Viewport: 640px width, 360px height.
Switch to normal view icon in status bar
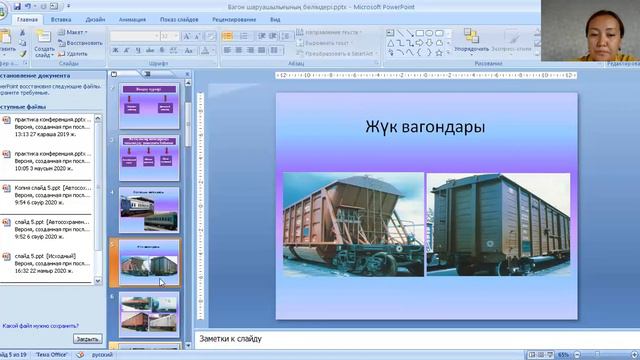click(x=532, y=355)
